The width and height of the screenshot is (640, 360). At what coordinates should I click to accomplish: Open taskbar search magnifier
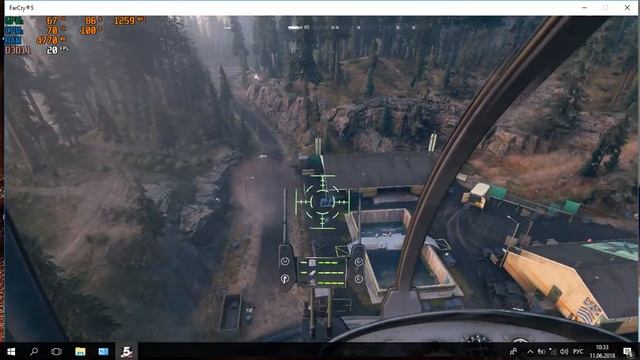tap(34, 351)
